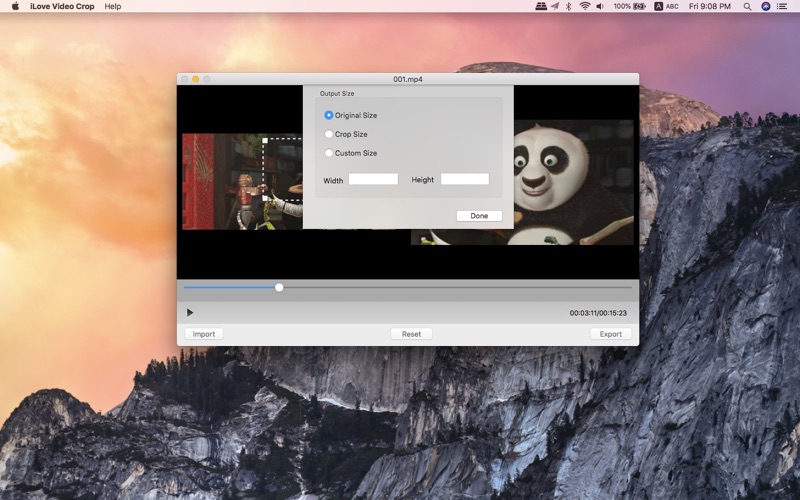Screen dimensions: 800x500
Task: Click the Bluetooth menu bar icon
Action: pyautogui.click(x=568, y=7)
